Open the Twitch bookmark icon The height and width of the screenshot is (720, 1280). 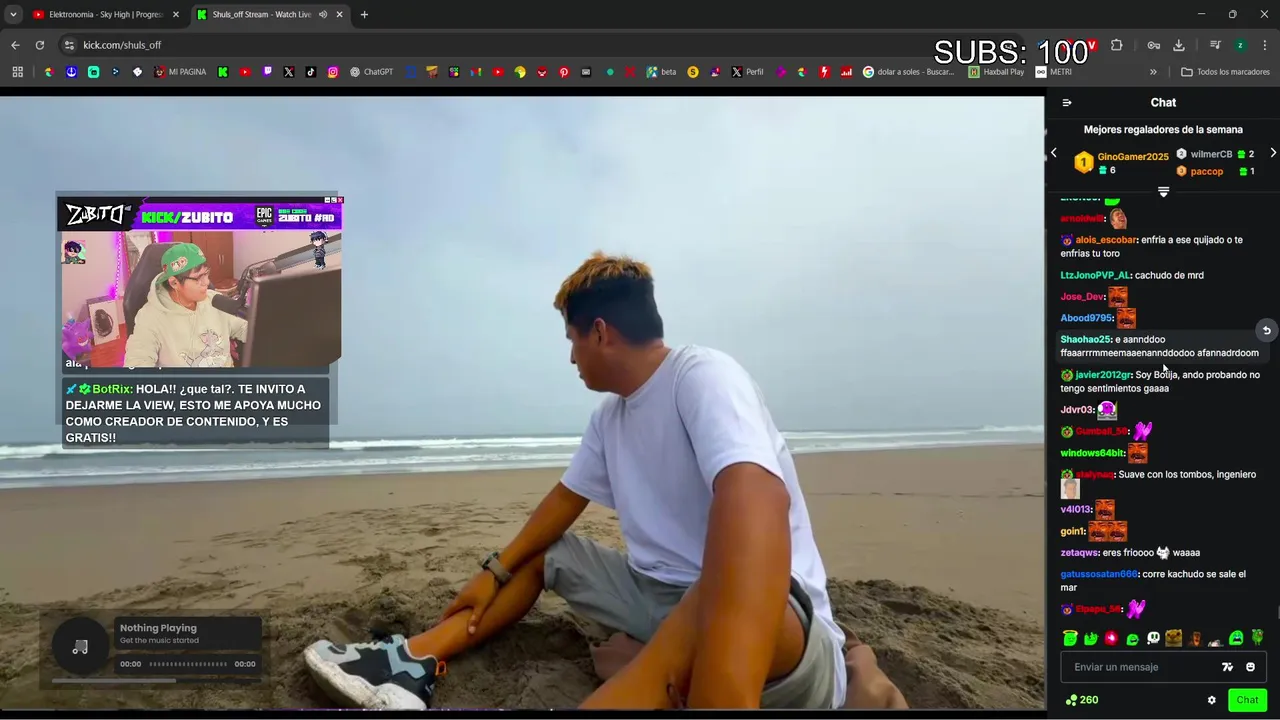click(x=267, y=72)
